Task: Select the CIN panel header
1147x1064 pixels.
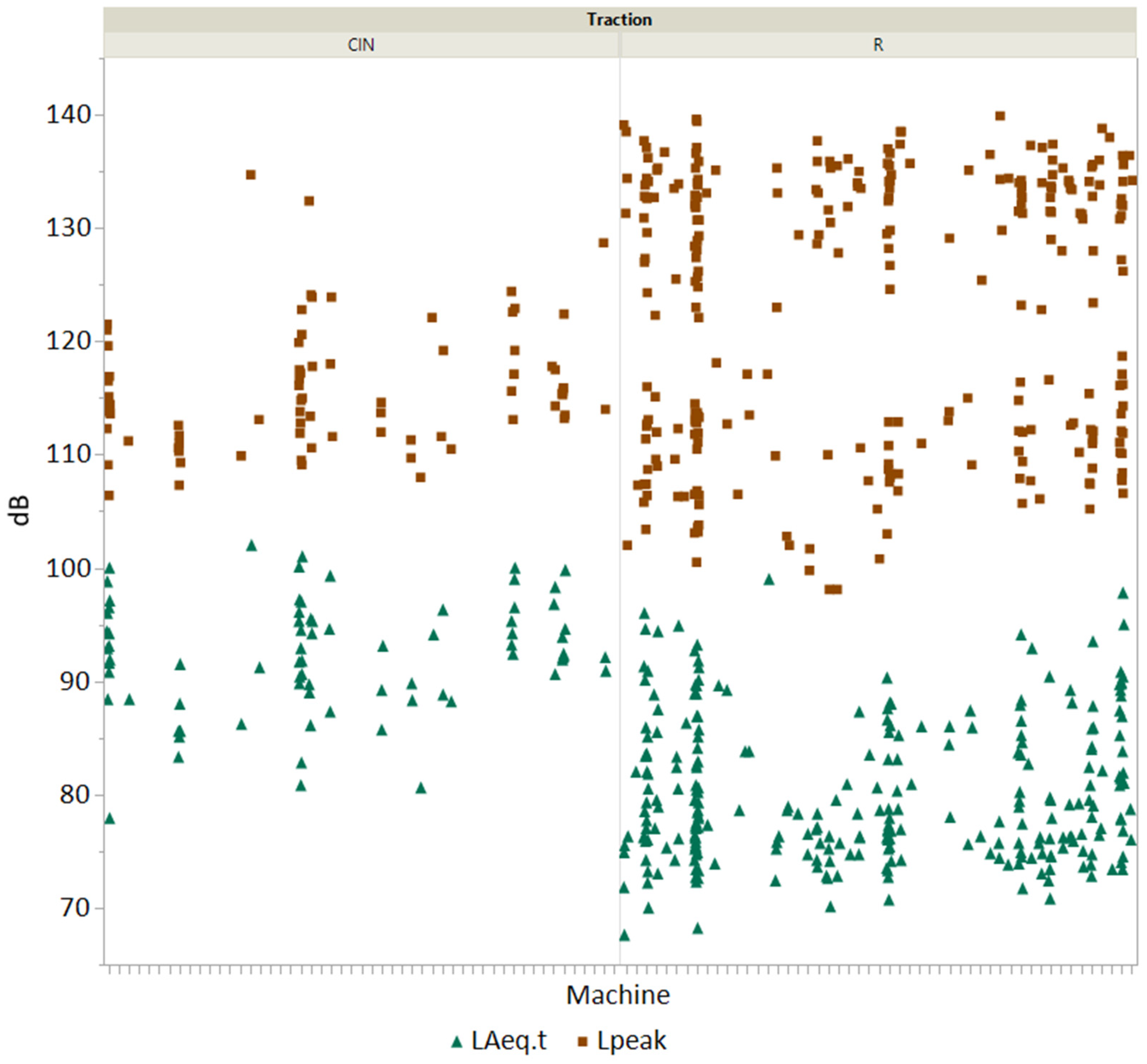Action: (x=361, y=45)
